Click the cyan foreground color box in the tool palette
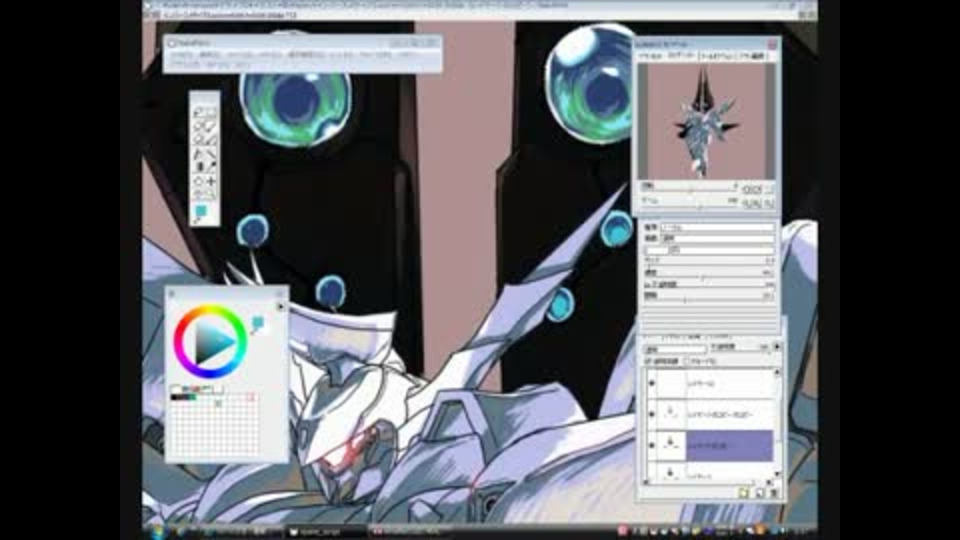This screenshot has width=960, height=540. pos(200,212)
